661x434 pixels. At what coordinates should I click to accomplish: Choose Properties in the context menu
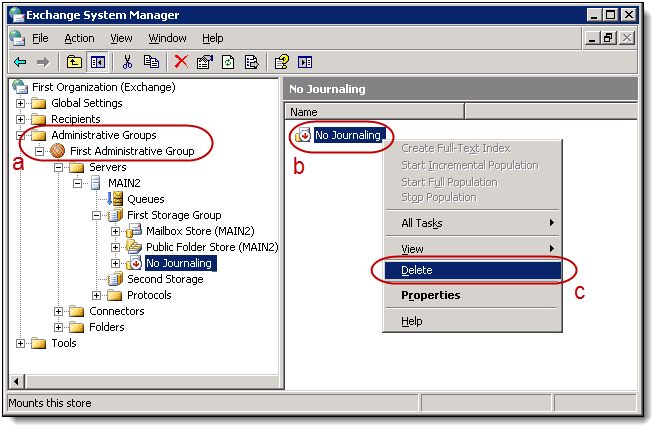(x=473, y=295)
